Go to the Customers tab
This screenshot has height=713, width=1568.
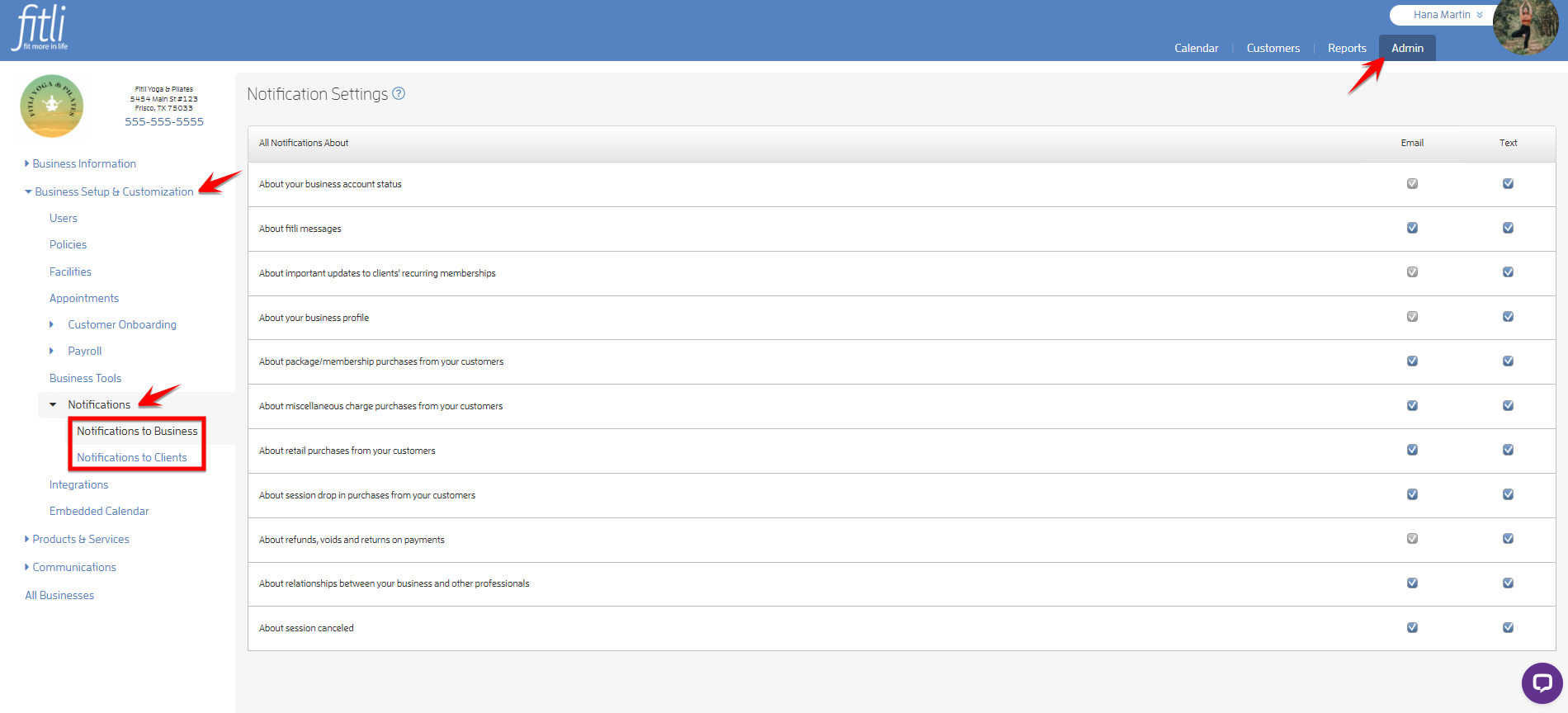click(1273, 48)
